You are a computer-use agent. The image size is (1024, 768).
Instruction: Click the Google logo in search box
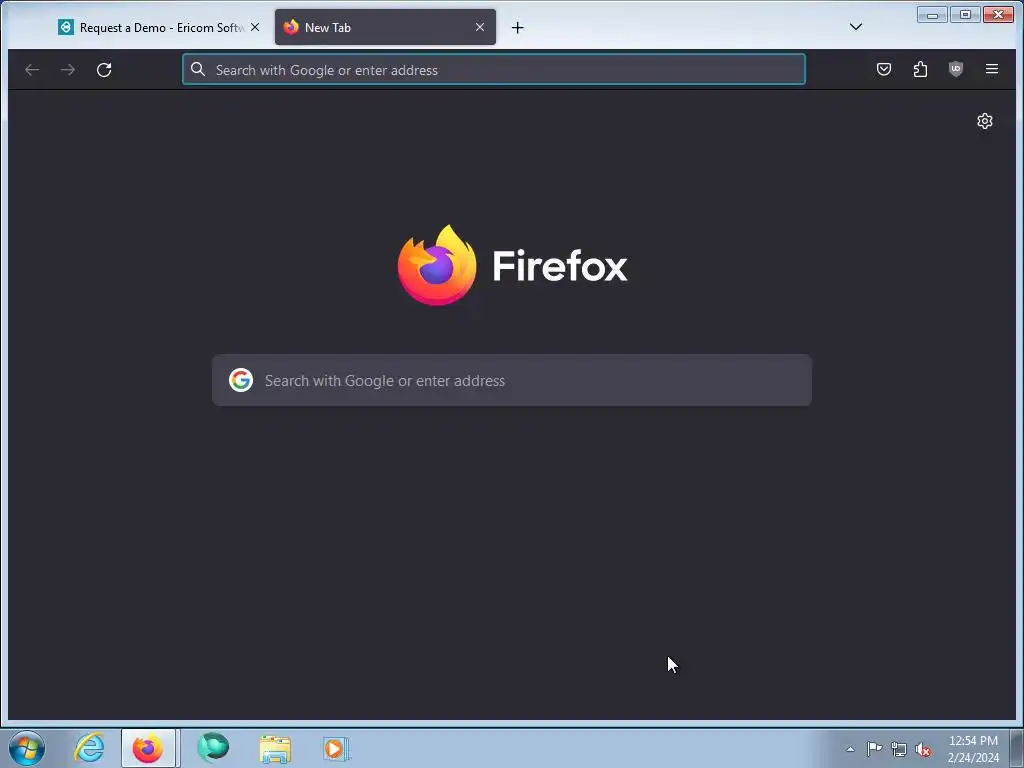241,380
